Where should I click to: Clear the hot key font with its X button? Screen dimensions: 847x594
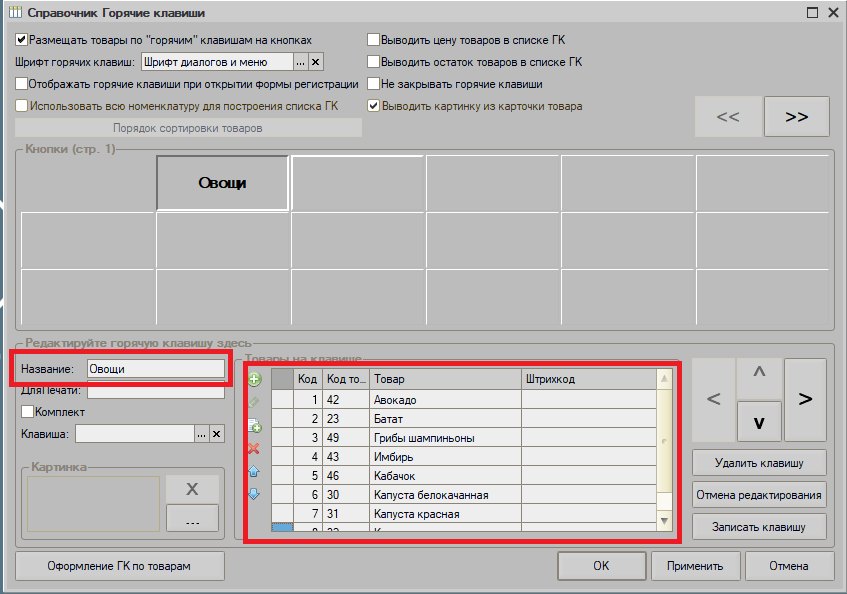(315, 62)
